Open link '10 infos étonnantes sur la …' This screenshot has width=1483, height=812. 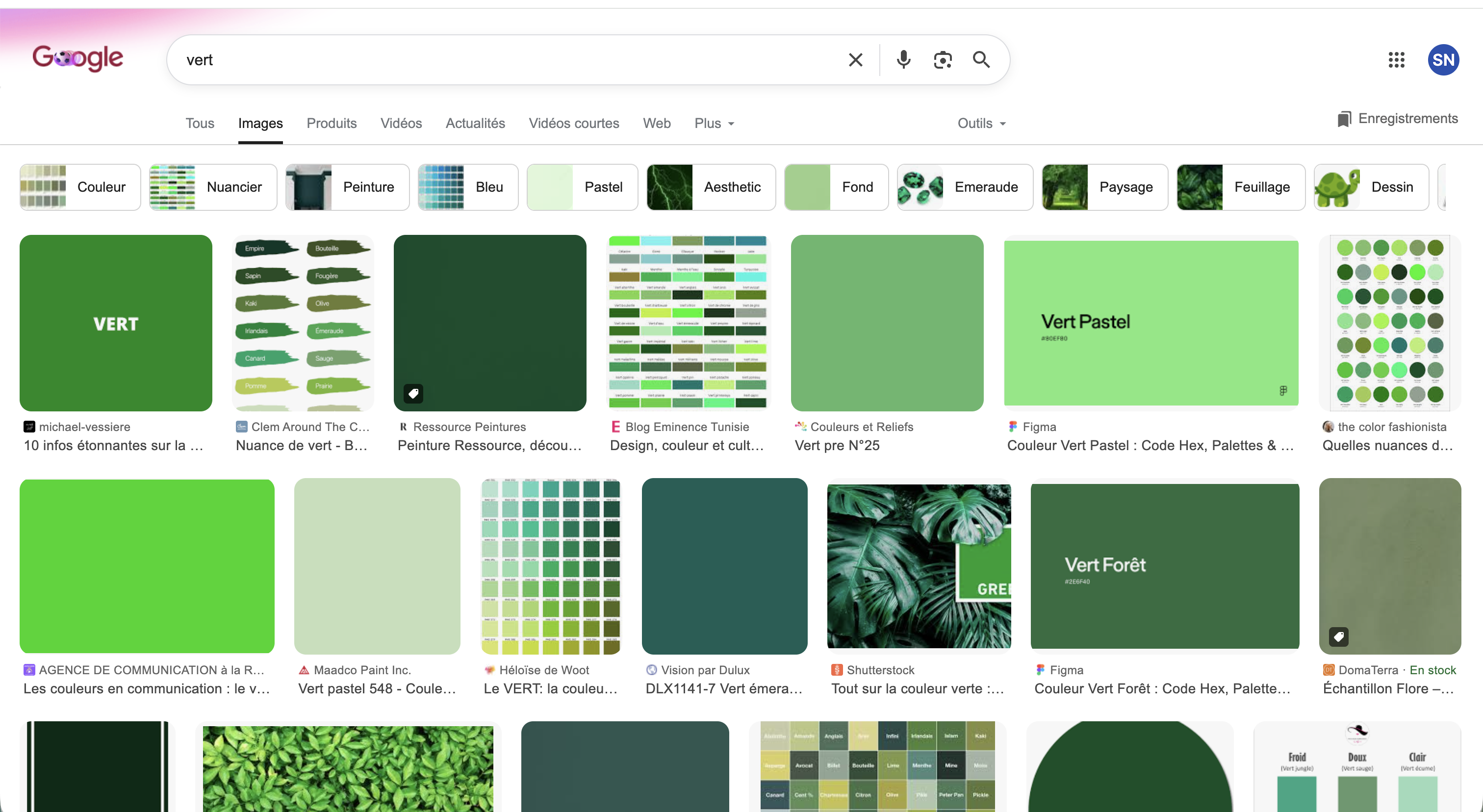[x=113, y=445]
